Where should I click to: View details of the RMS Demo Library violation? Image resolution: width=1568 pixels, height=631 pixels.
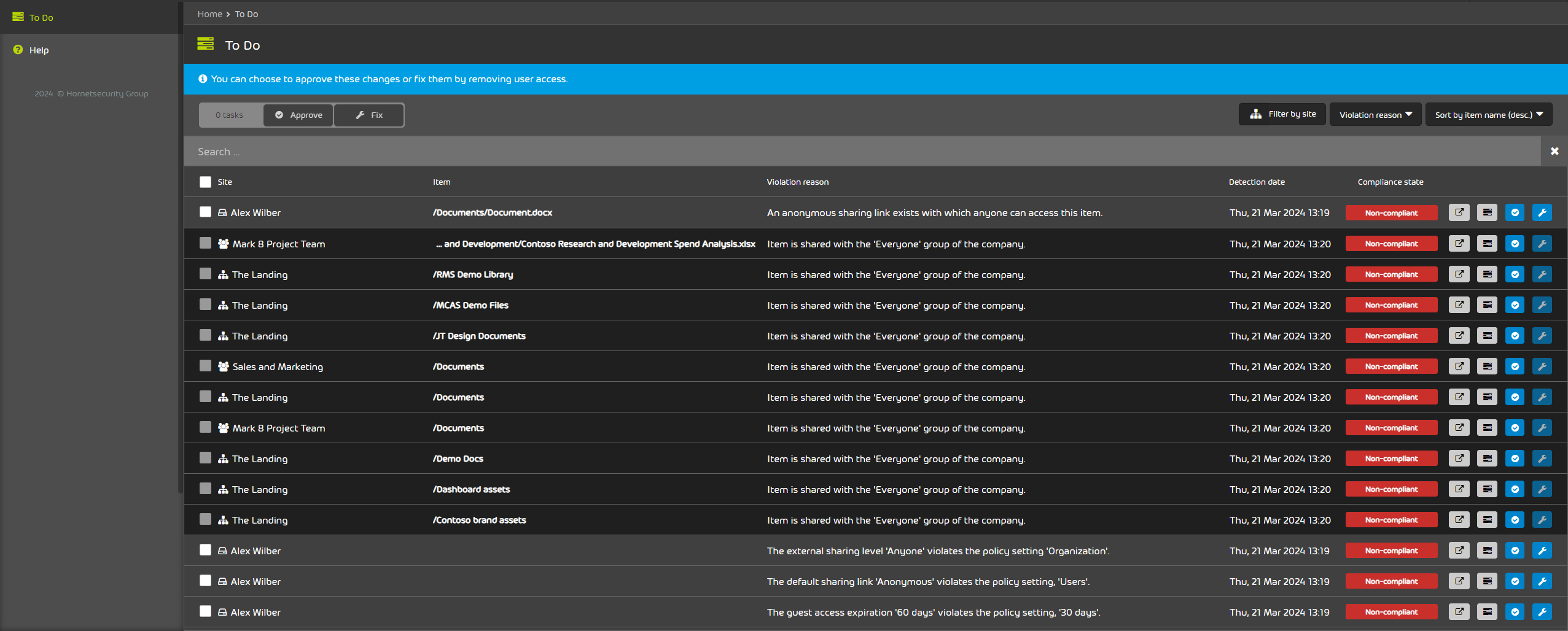[1487, 274]
